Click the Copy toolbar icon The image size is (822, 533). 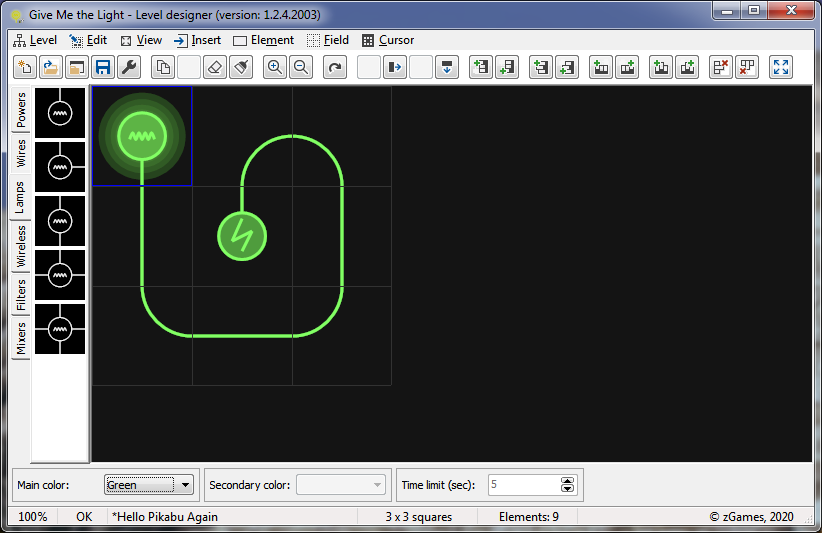(x=162, y=68)
